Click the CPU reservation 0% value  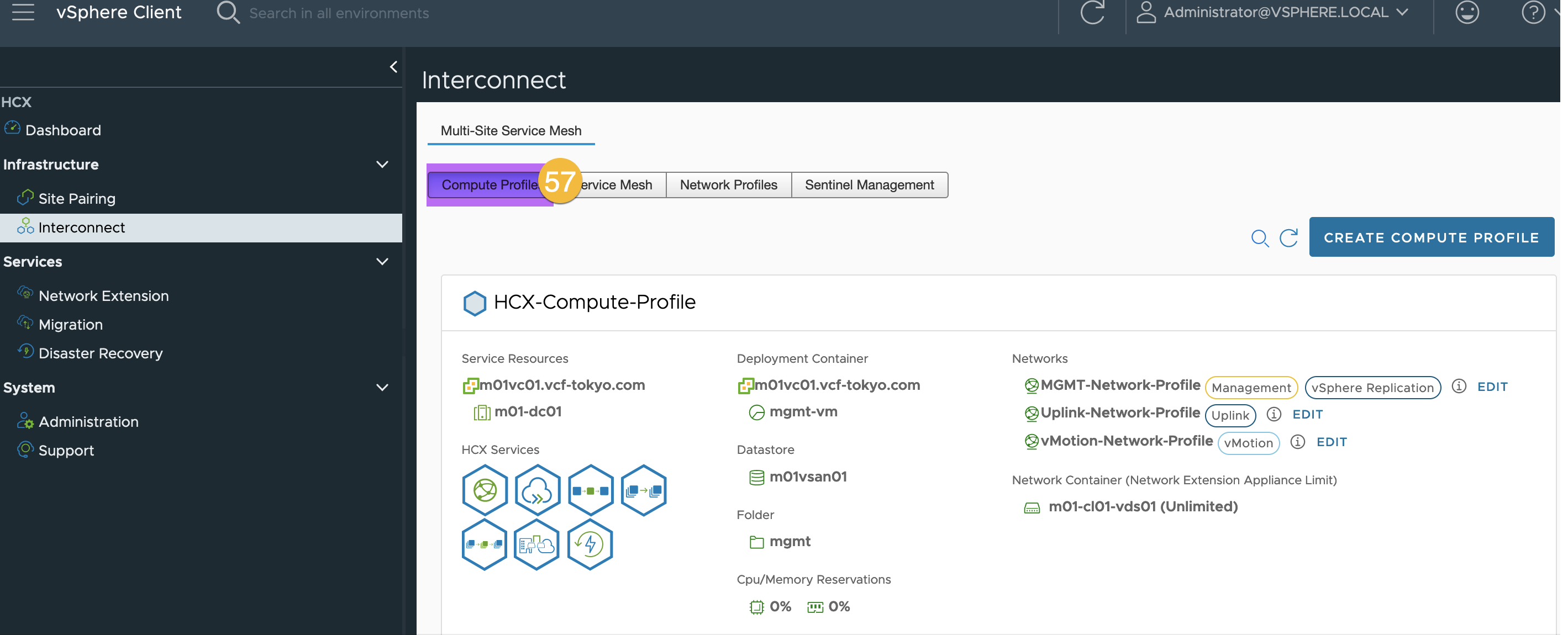click(780, 606)
